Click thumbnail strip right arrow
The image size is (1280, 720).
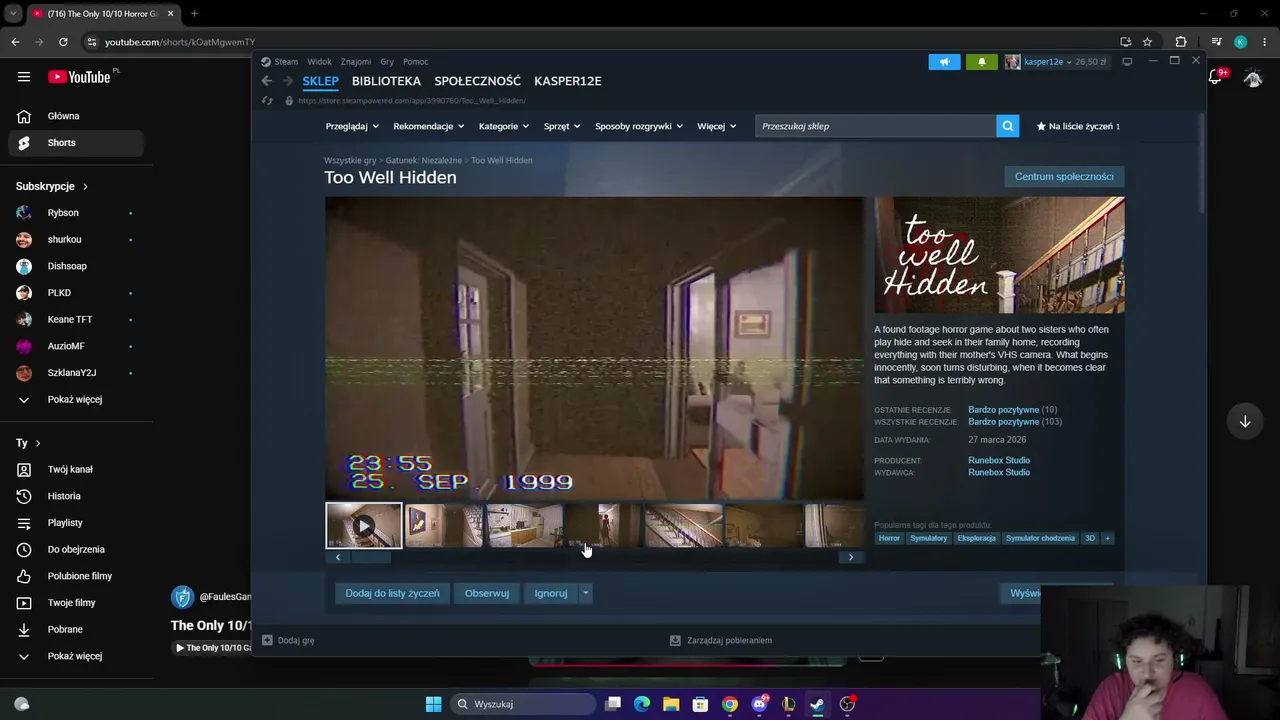(851, 557)
